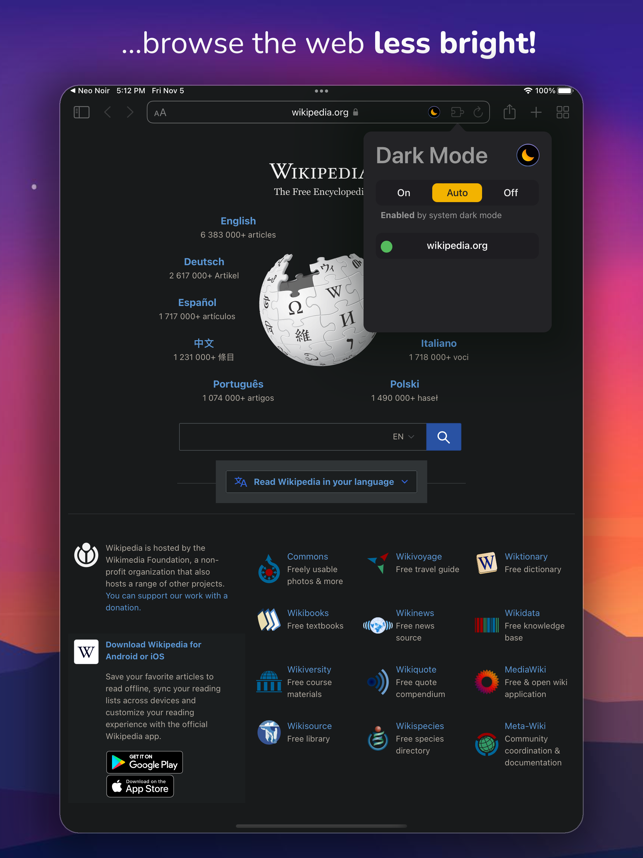Click the Wiktionary text link
Image resolution: width=643 pixels, height=858 pixels.
pyautogui.click(x=526, y=556)
